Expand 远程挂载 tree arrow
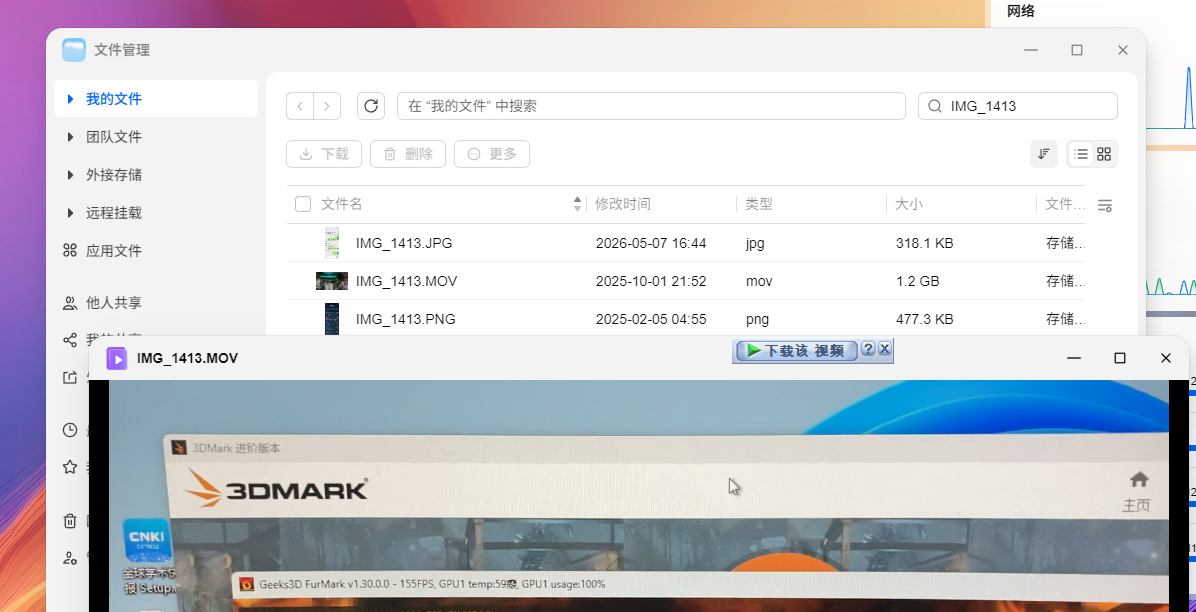The width and height of the screenshot is (1196, 612). coord(71,213)
